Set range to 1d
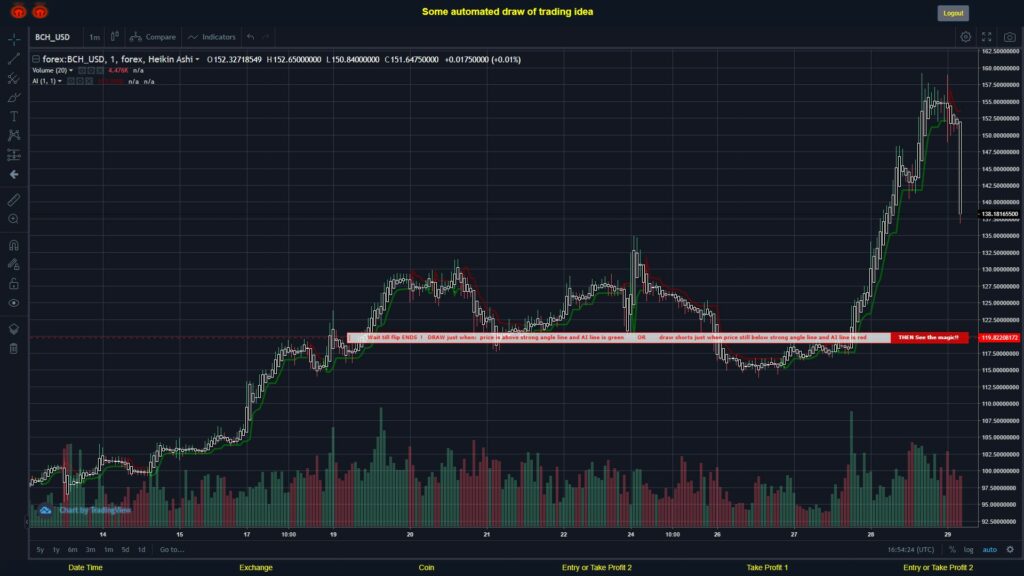Image resolution: width=1024 pixels, height=576 pixels. (141, 549)
